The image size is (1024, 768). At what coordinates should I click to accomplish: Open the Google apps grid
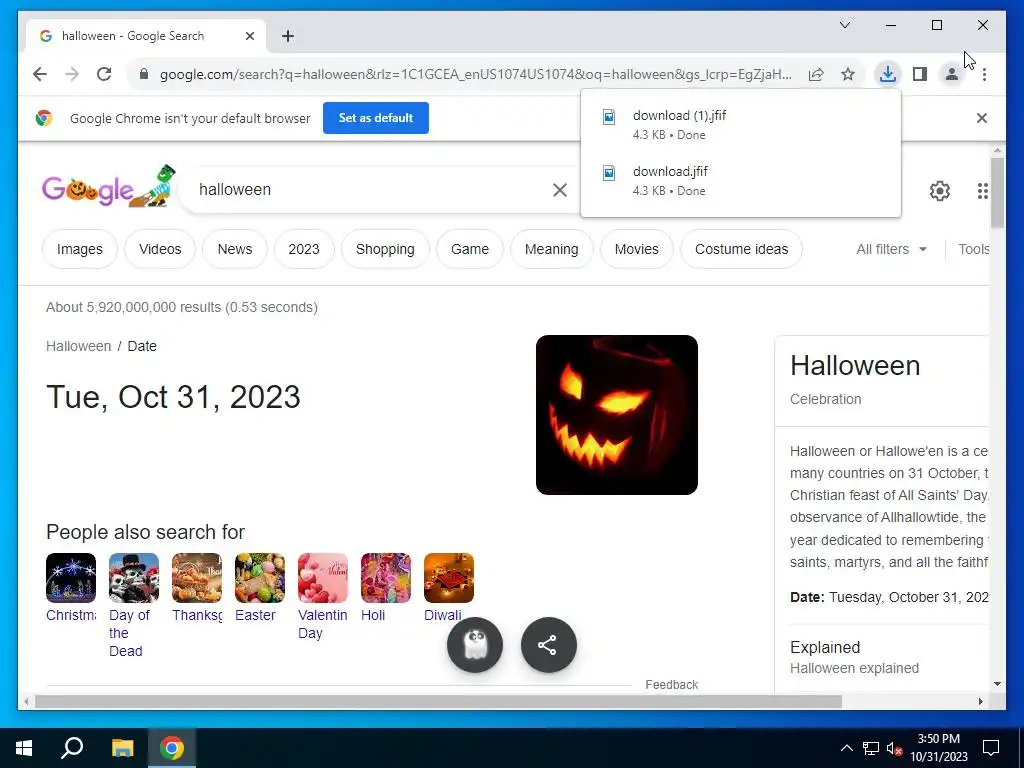click(x=982, y=191)
